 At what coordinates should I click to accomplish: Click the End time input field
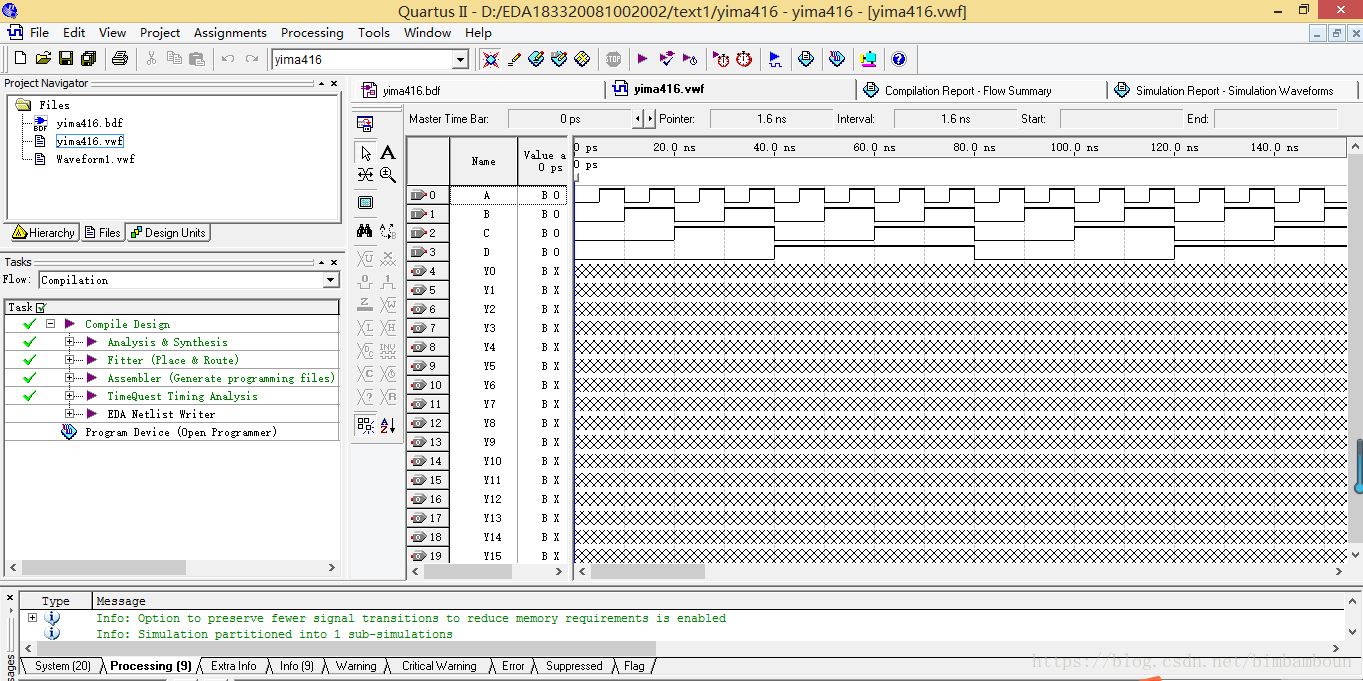(1275, 119)
